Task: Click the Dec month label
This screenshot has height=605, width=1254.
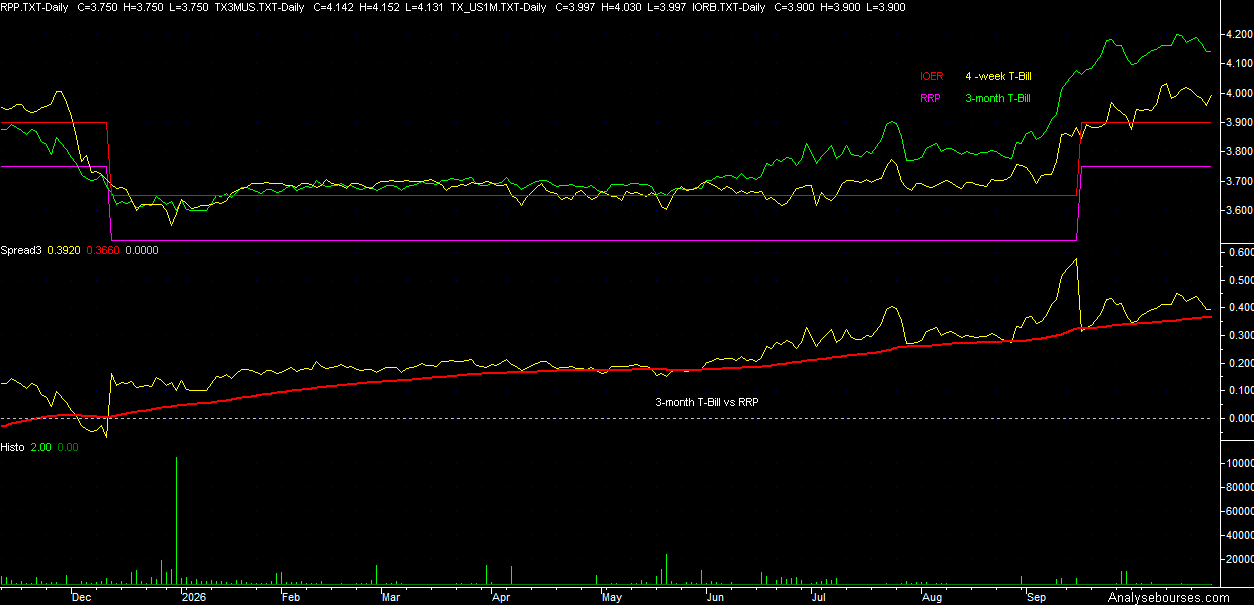Action: [x=80, y=597]
